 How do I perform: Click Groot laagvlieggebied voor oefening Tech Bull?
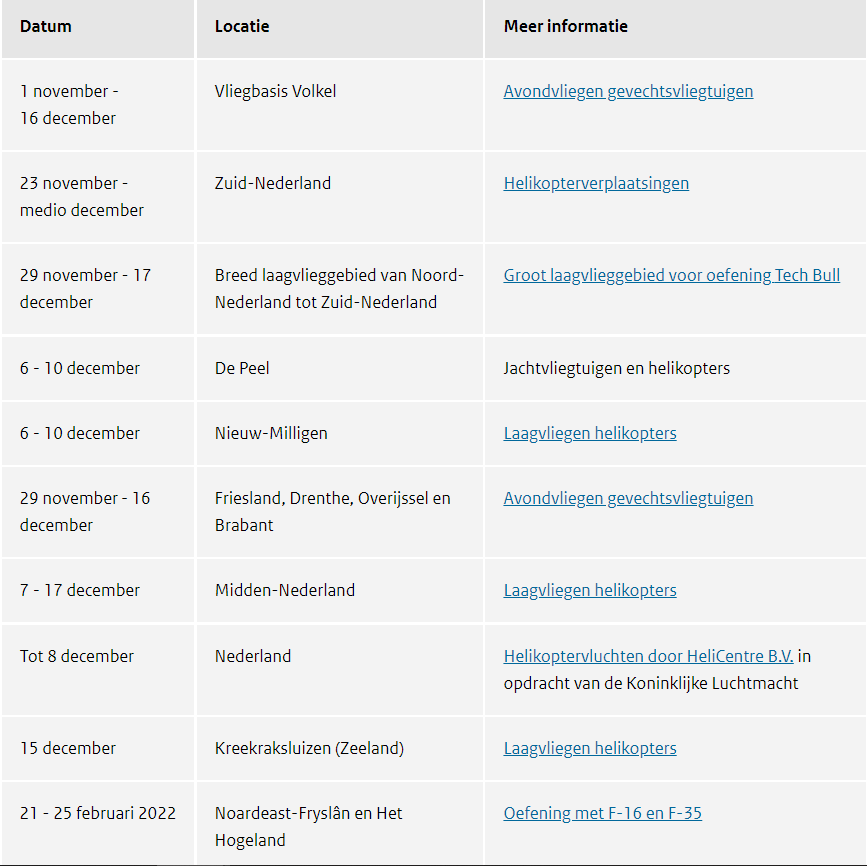point(671,276)
